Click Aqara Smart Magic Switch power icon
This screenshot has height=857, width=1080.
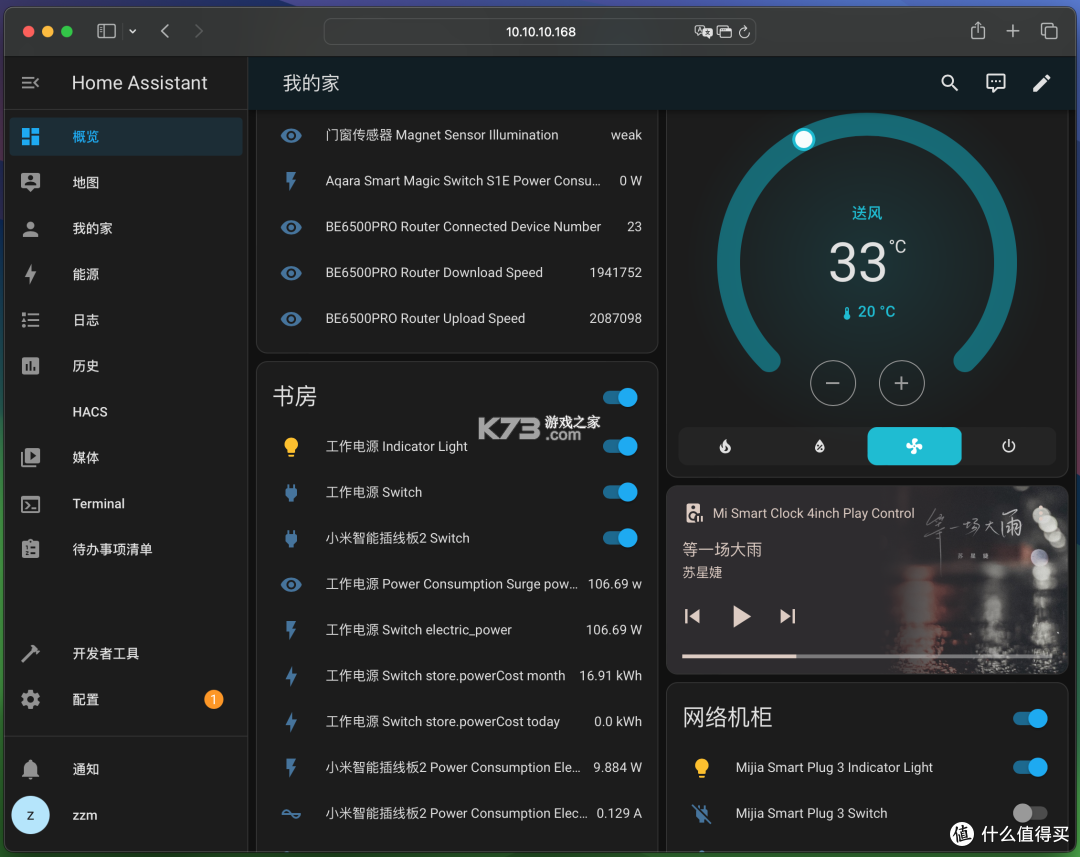291,181
